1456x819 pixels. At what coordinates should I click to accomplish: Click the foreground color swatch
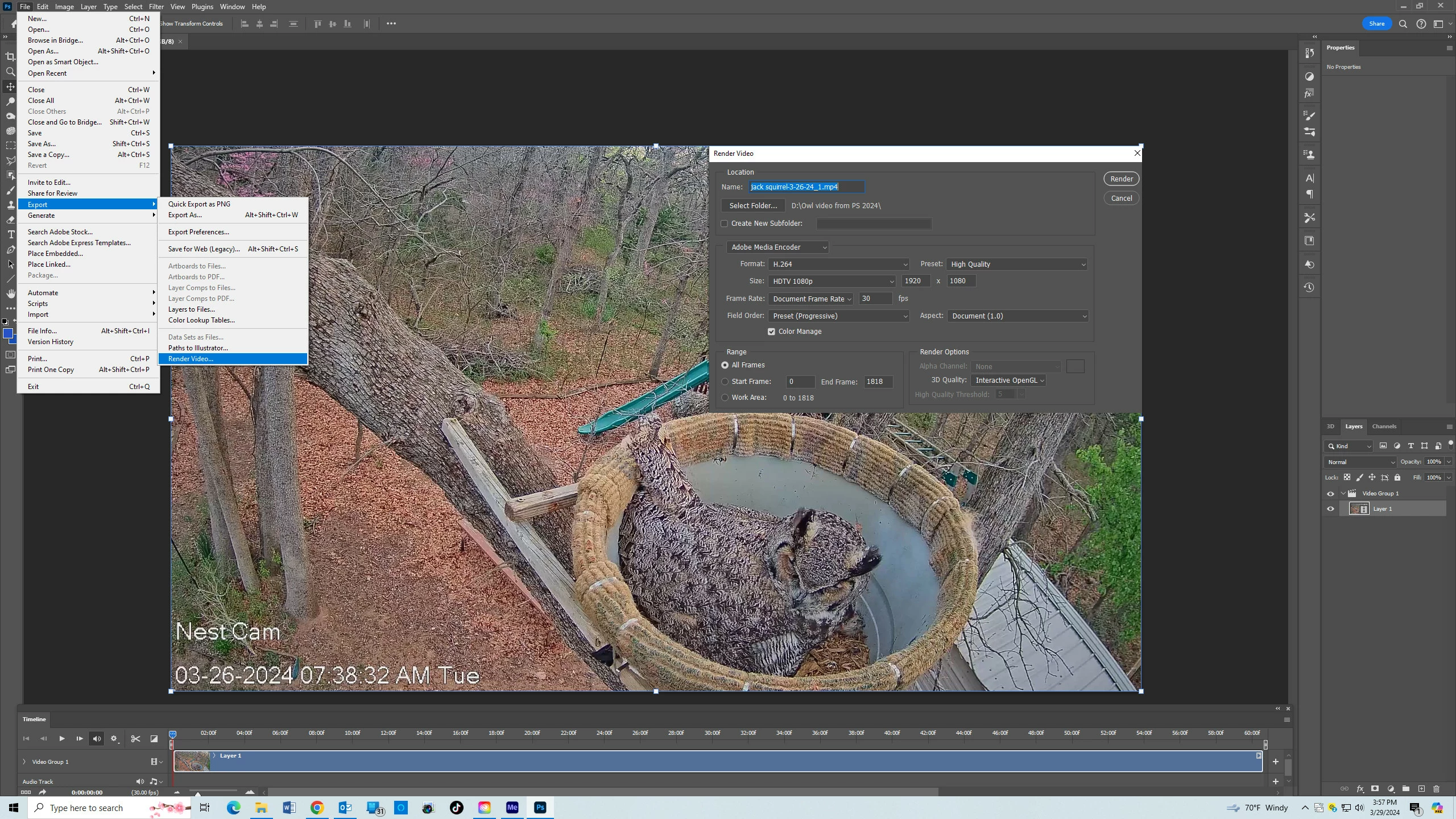pyautogui.click(x=7, y=333)
